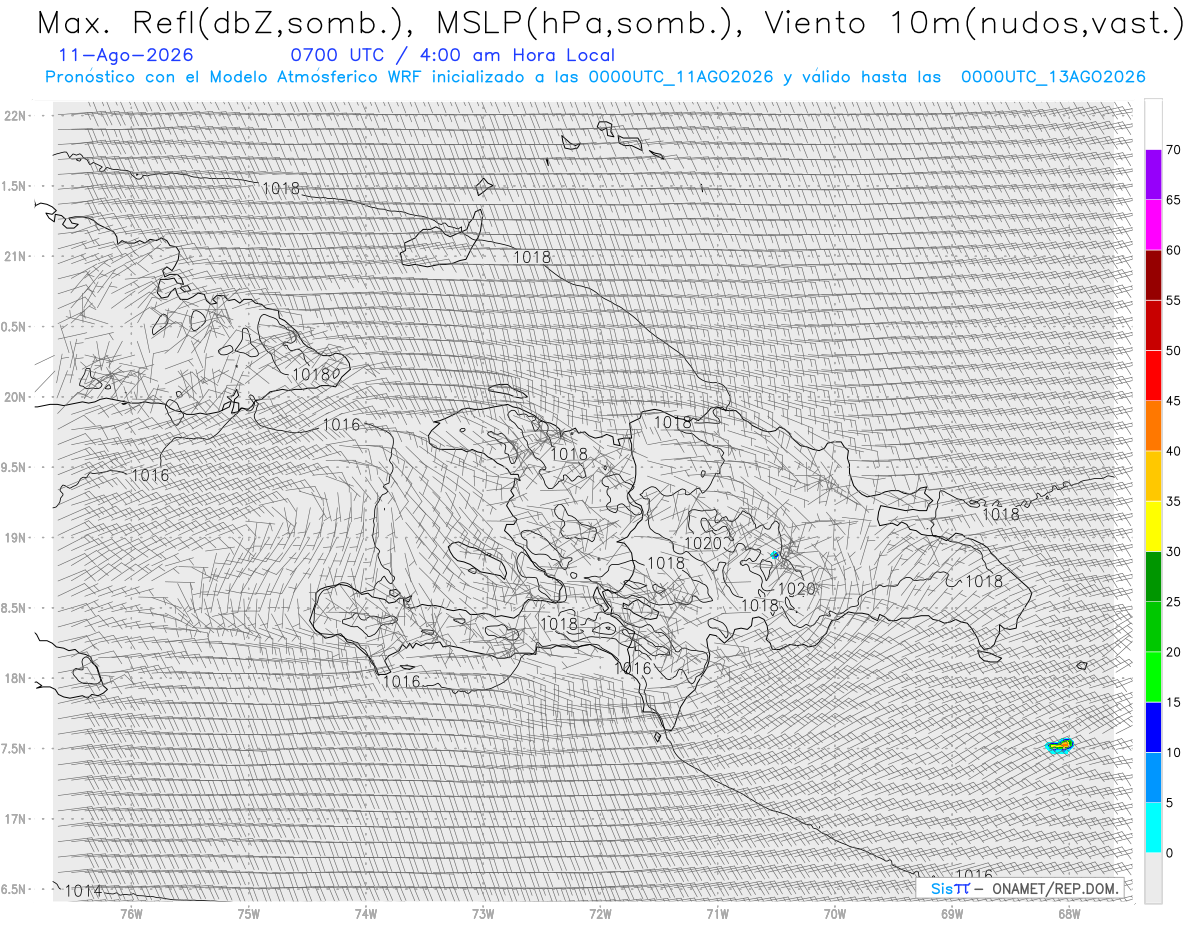The height and width of the screenshot is (927, 1200).
Task: Click the small cyan reflectivity cell over Hispaniola
Action: tap(774, 554)
